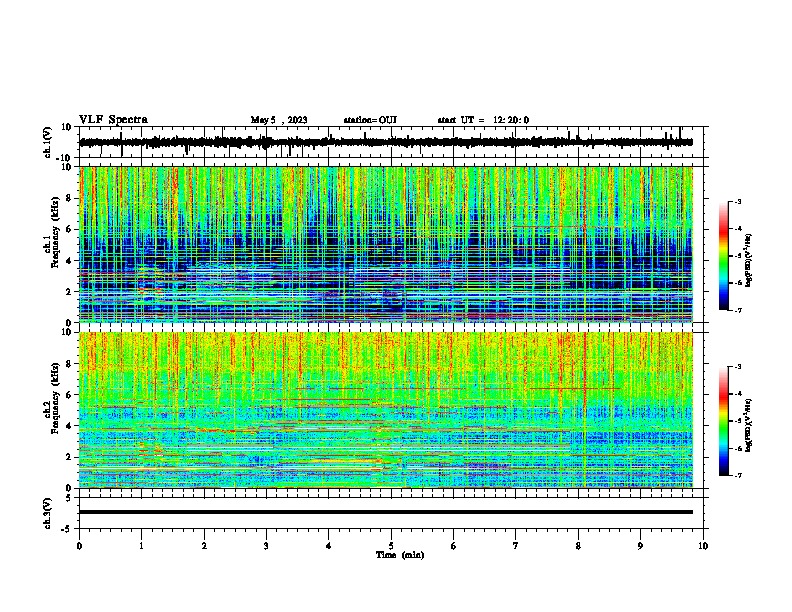The height and width of the screenshot is (612, 792).
Task: Click the "station=OUI" header label
Action: 370,120
